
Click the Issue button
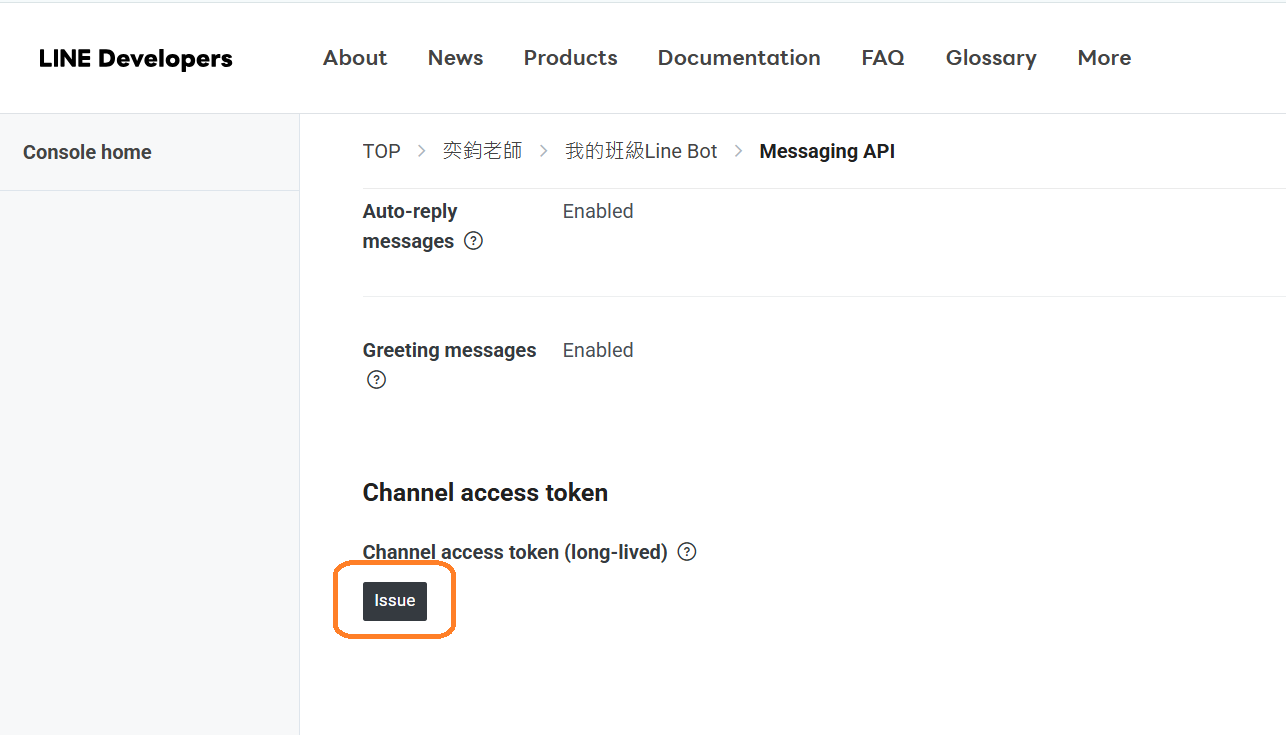click(395, 601)
